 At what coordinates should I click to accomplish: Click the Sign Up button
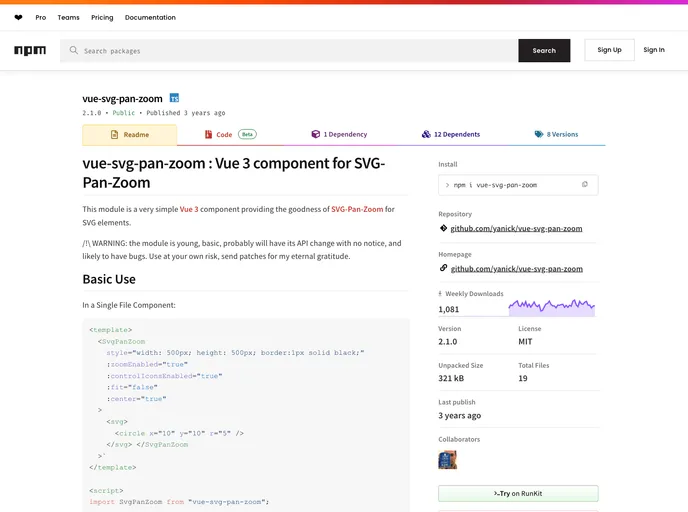609,50
